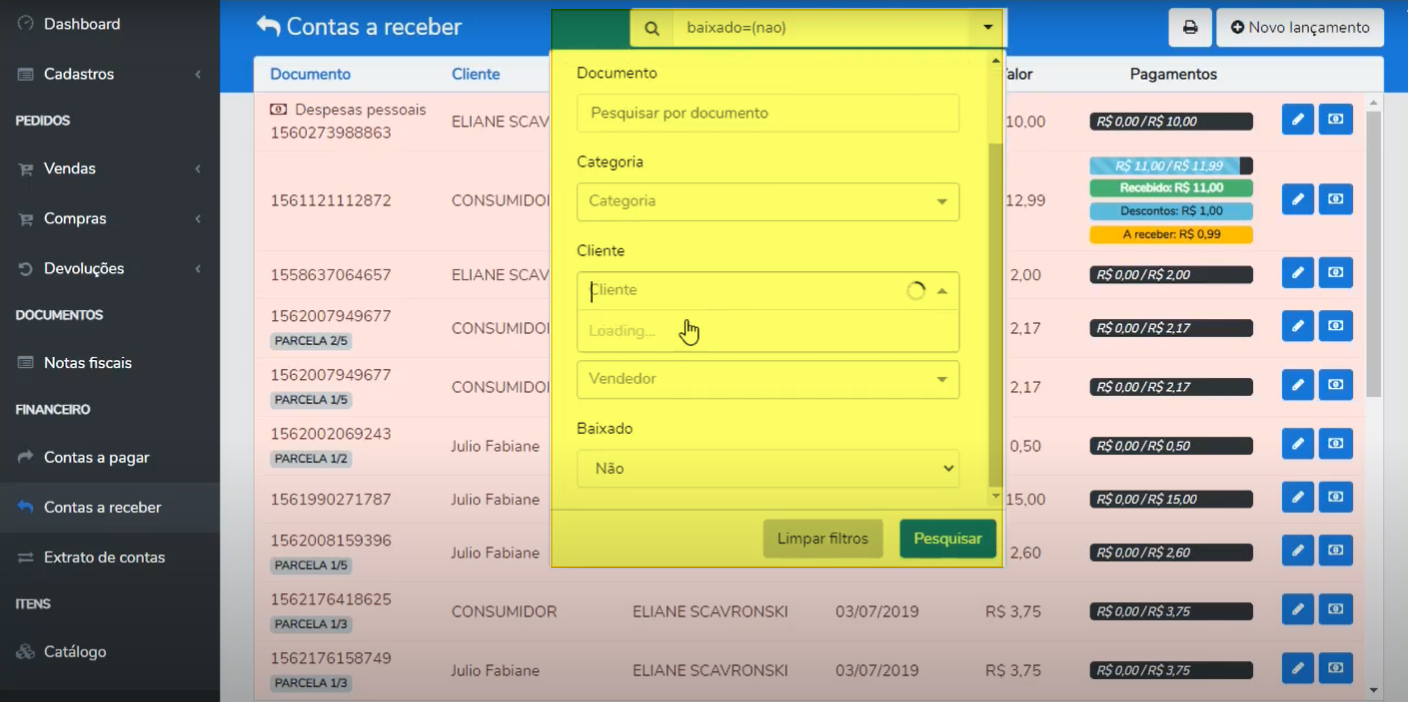1408x706 pixels.
Task: Click the Limpar filtros button
Action: coord(823,539)
